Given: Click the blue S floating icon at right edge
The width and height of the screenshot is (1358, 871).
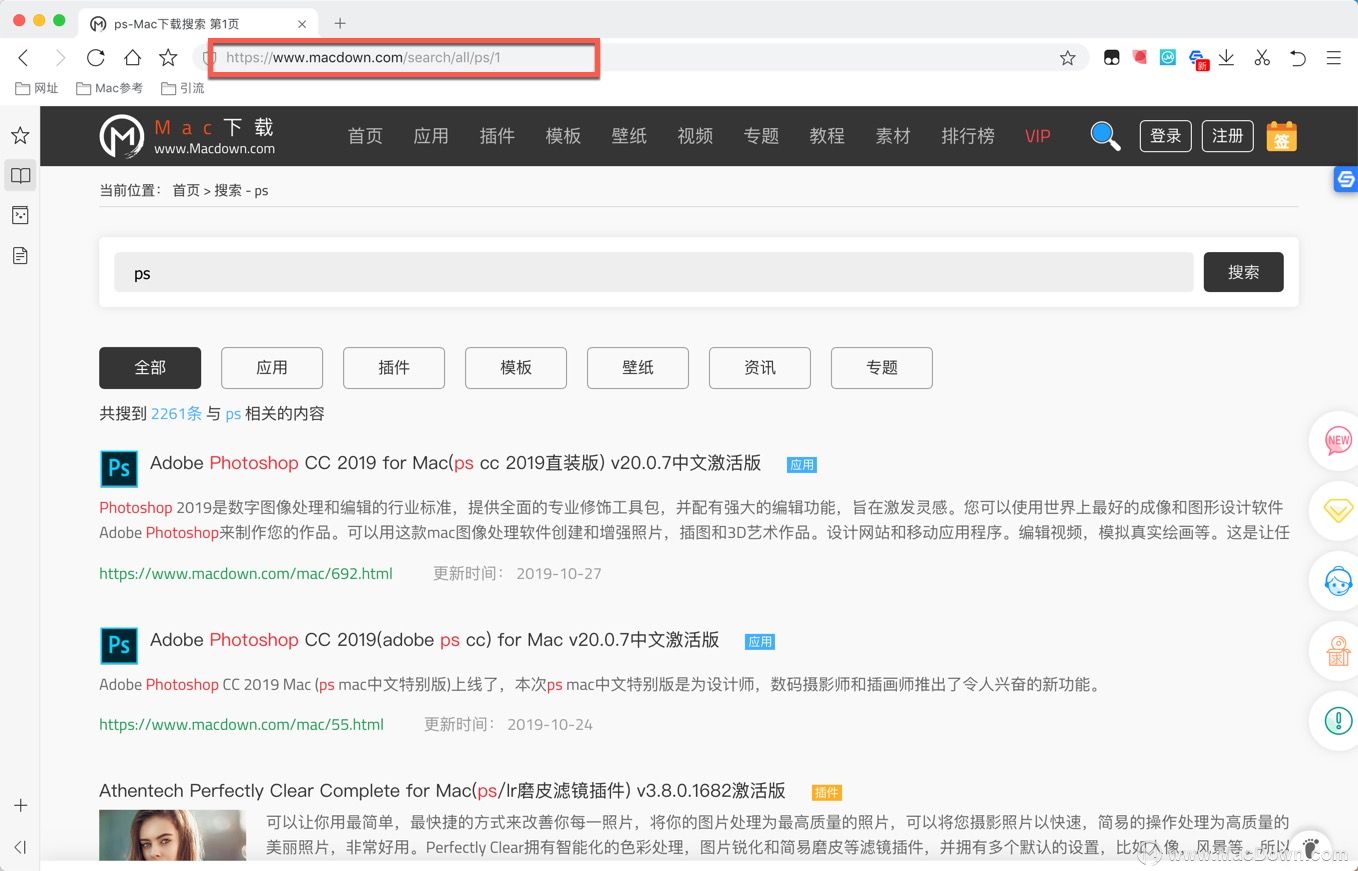Looking at the screenshot, I should tap(1346, 179).
